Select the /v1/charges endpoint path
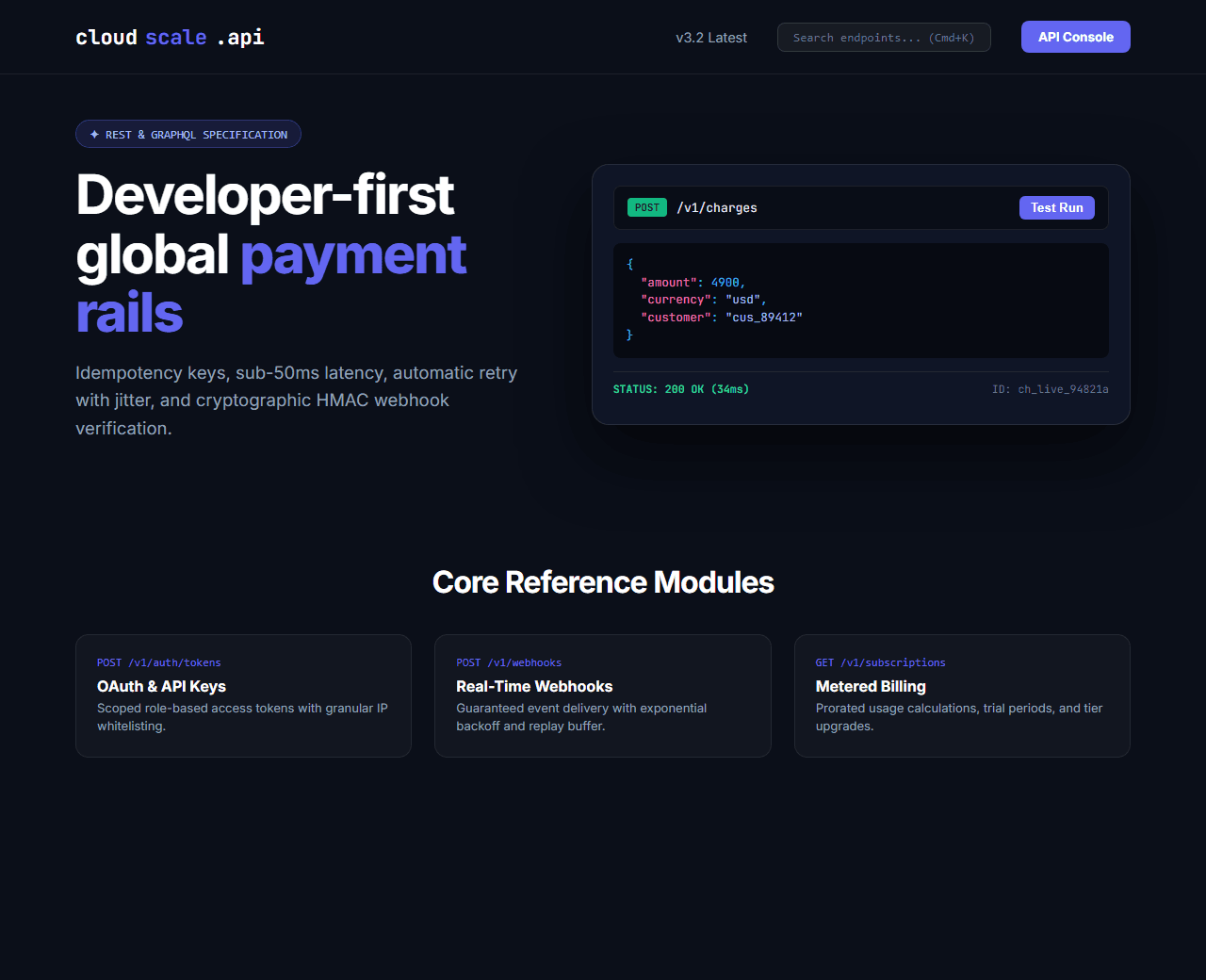This screenshot has height=980, width=1206. [717, 208]
